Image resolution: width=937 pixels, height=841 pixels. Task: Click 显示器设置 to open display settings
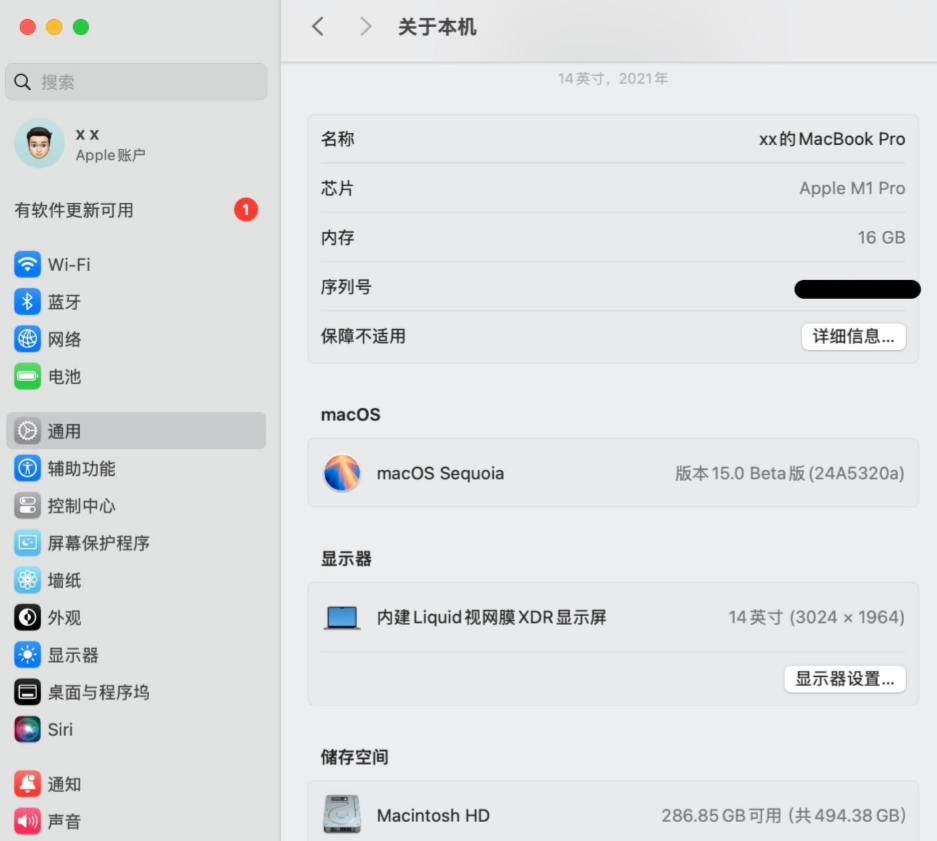tap(845, 679)
